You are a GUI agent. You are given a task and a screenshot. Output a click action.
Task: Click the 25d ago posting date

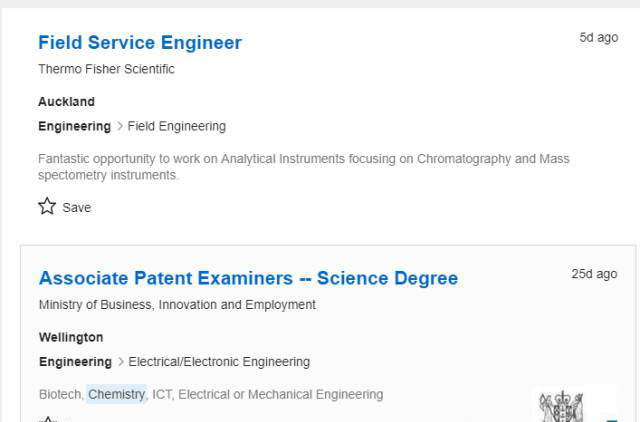(x=594, y=274)
